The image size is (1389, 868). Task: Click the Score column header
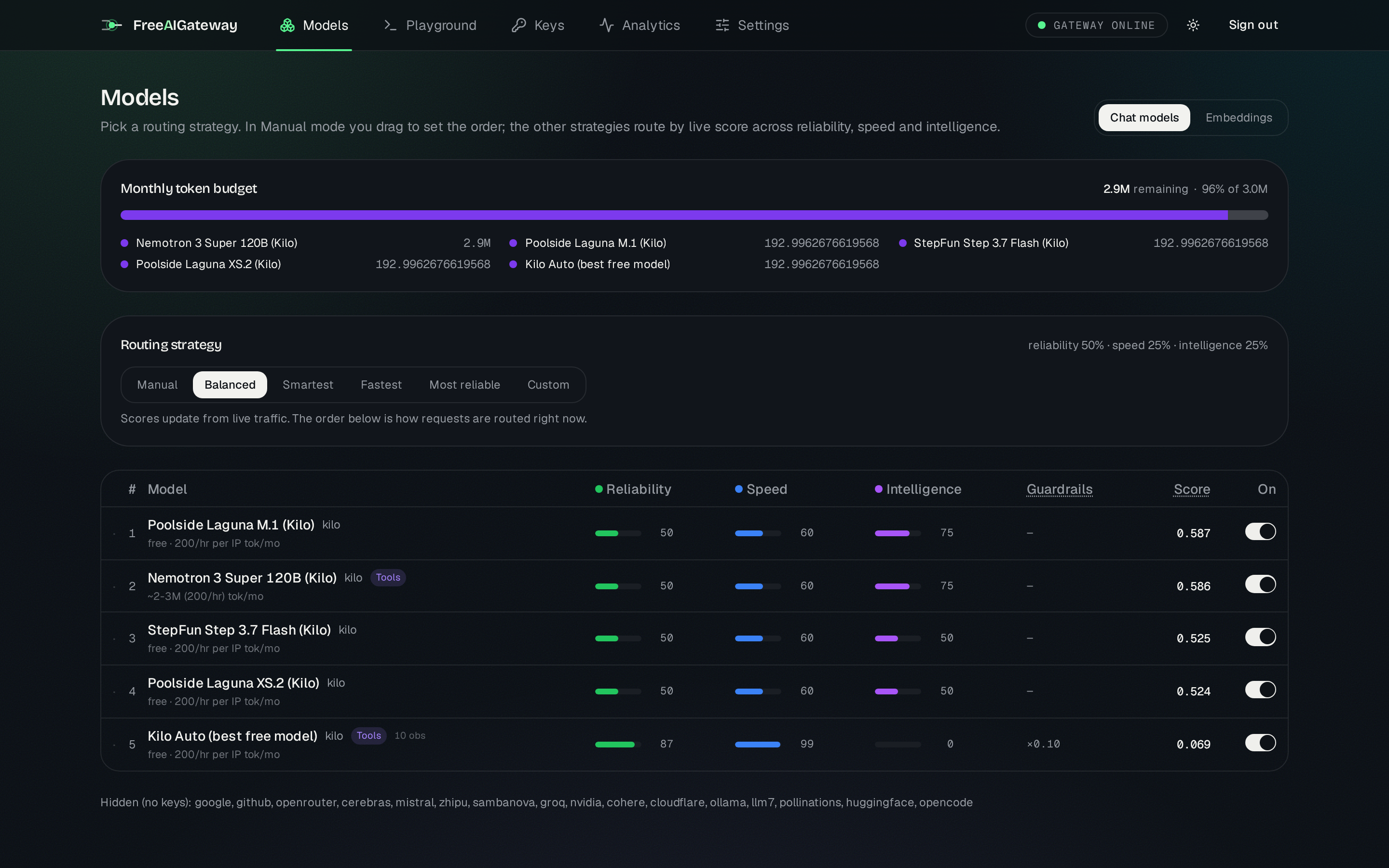click(x=1192, y=489)
